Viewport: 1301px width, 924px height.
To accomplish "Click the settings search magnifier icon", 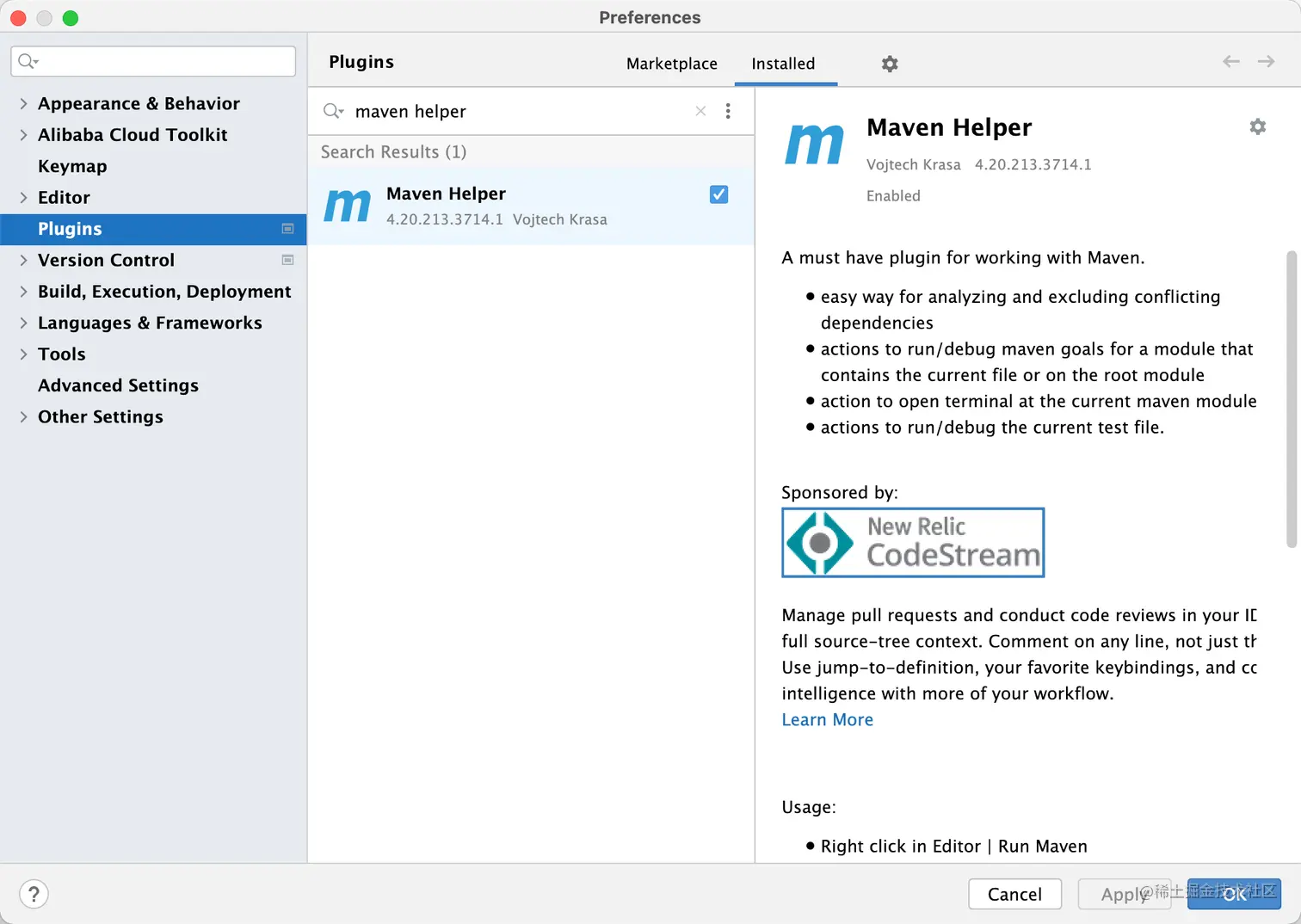I will coord(28,61).
